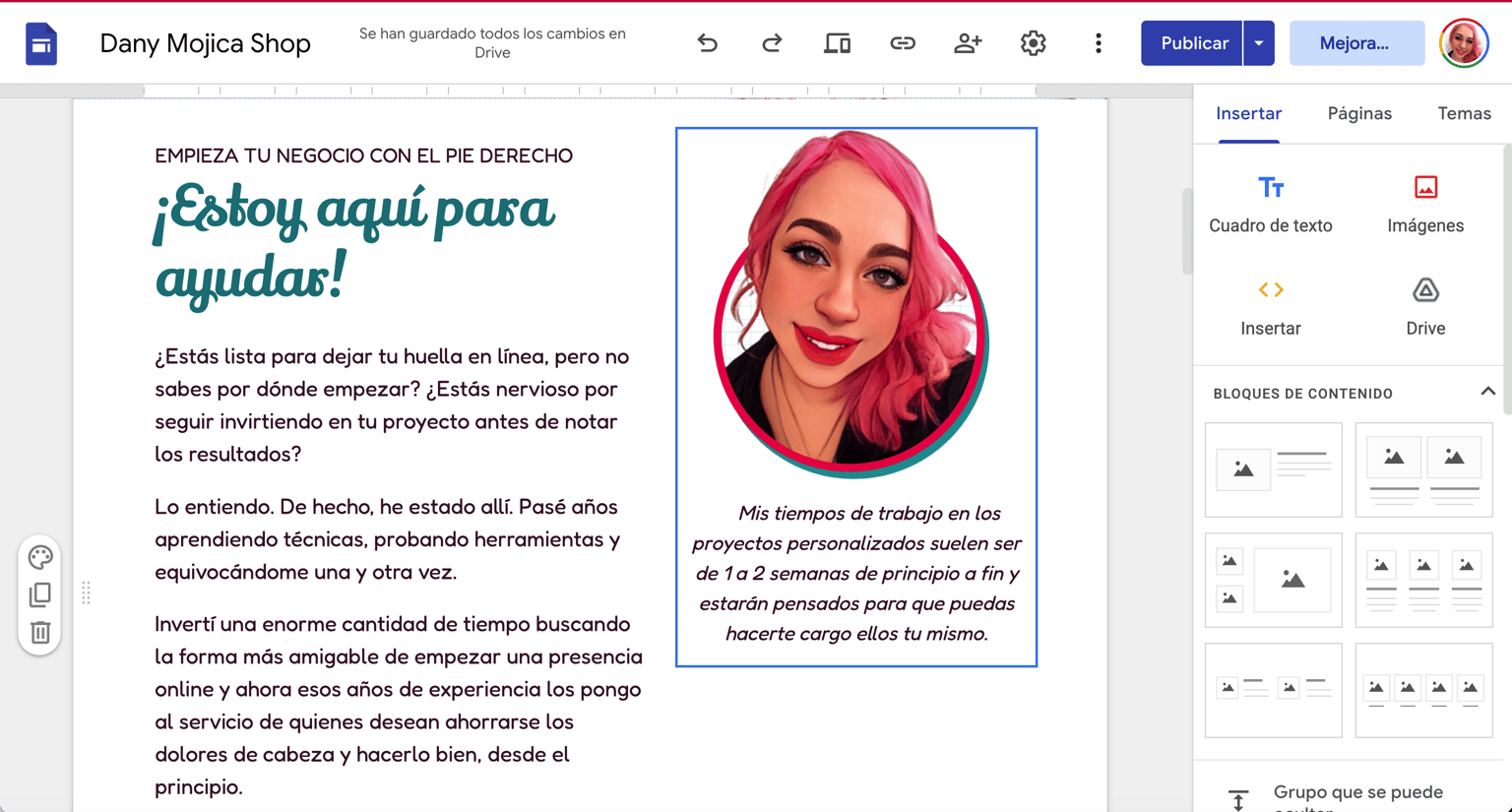Select the two image-text pairs block
This screenshot has width=1512, height=812.
point(1274,690)
